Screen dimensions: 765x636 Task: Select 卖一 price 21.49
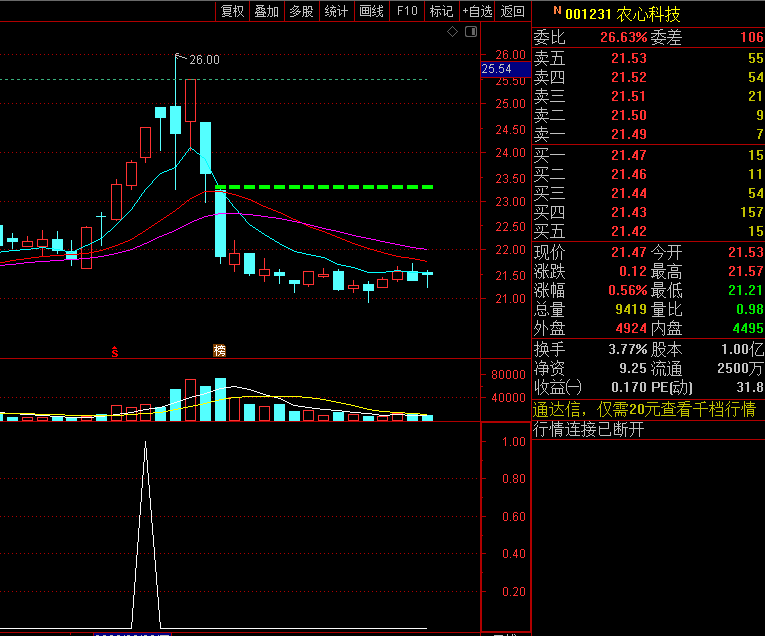coord(629,135)
